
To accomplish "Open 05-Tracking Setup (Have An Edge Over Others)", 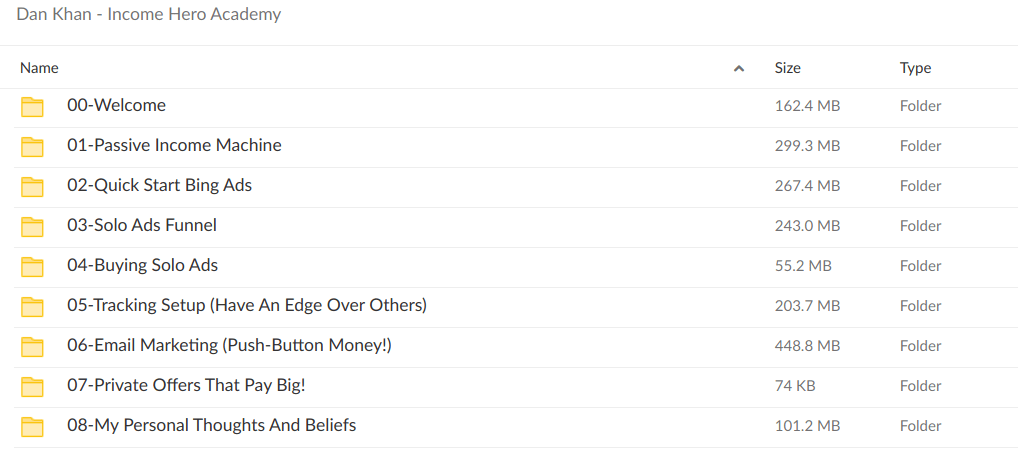I will click(x=247, y=305).
